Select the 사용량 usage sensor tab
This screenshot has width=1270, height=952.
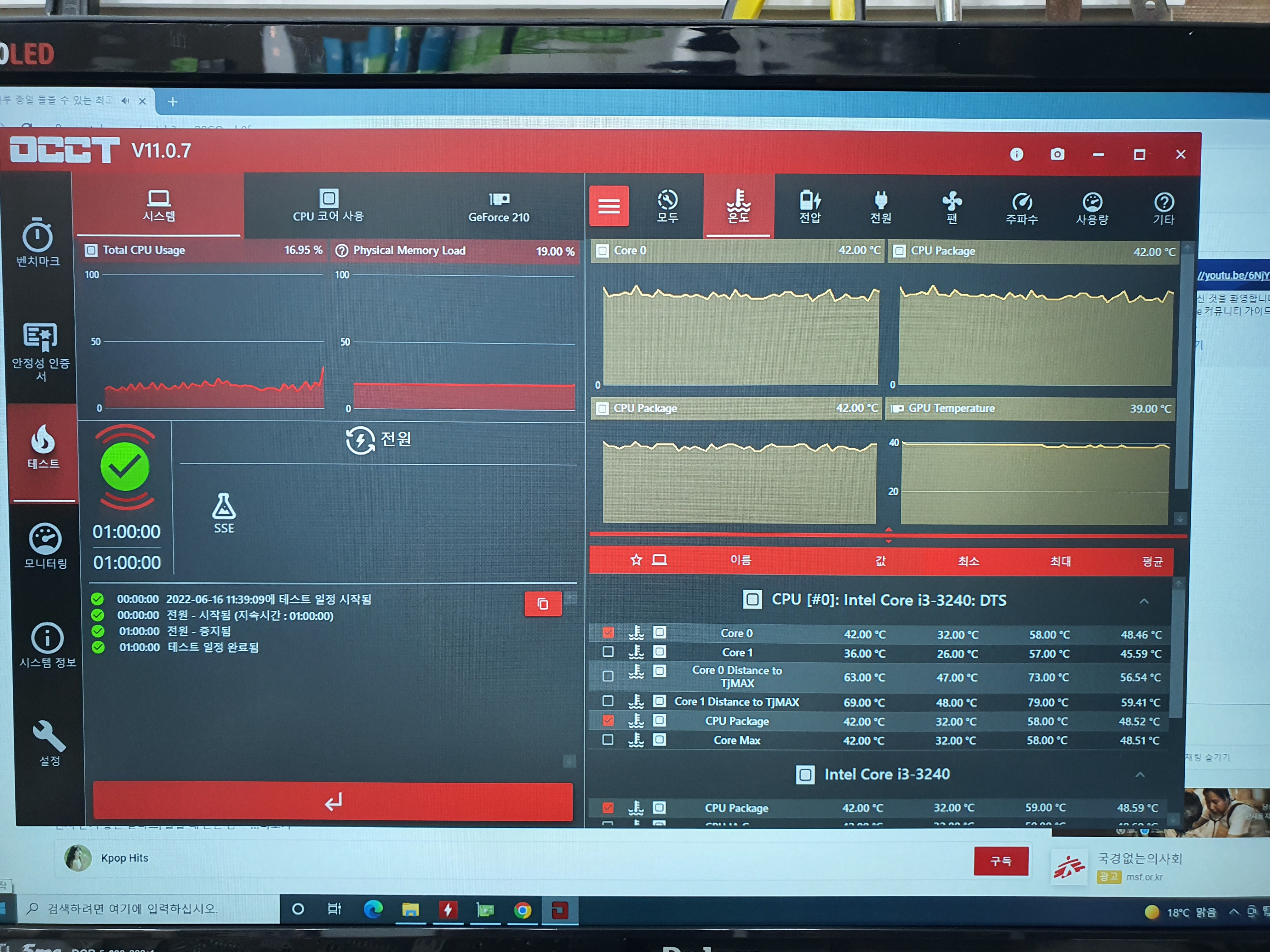pyautogui.click(x=1092, y=209)
